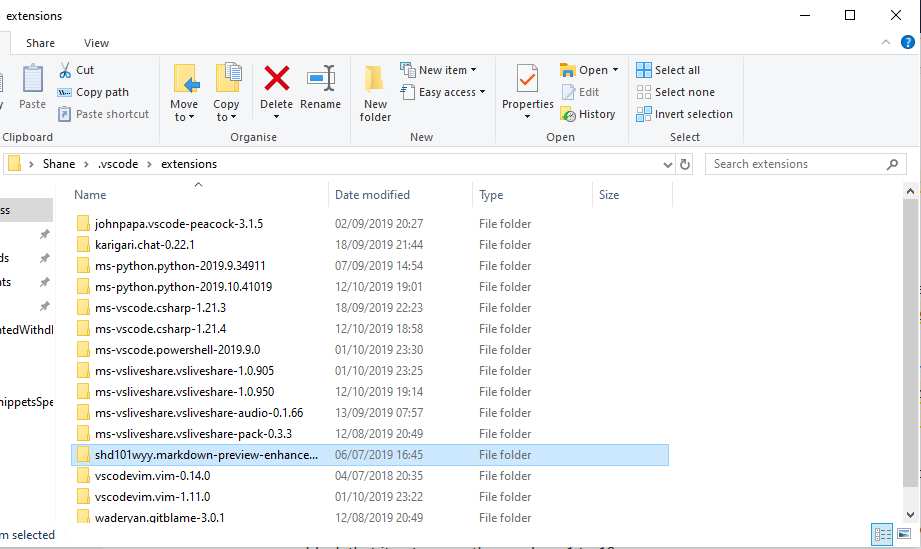Select folder karigari.chat-0.22.1
The image size is (921, 549).
coord(369,245)
